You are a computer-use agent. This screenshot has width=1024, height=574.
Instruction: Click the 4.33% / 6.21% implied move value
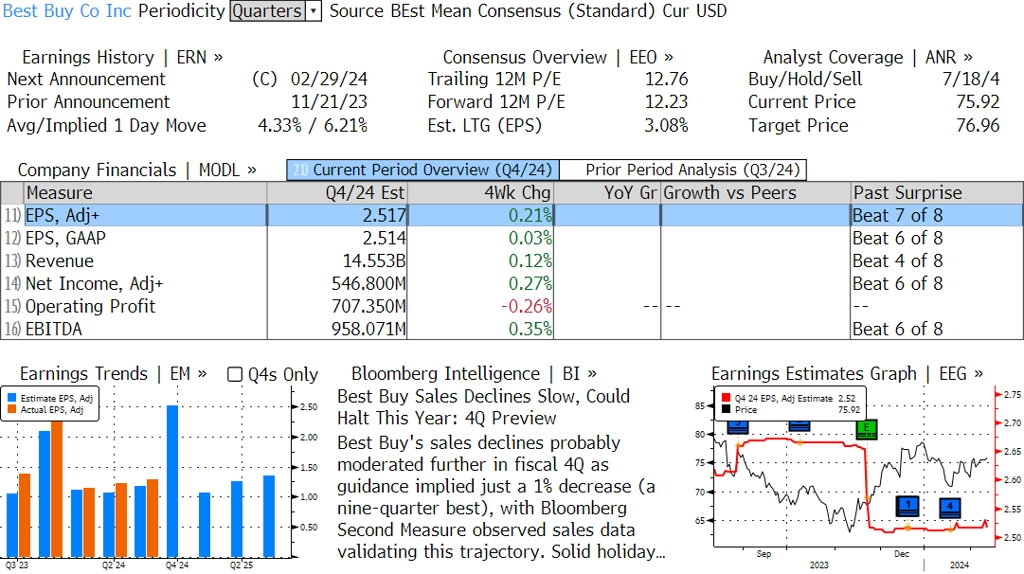pos(312,125)
